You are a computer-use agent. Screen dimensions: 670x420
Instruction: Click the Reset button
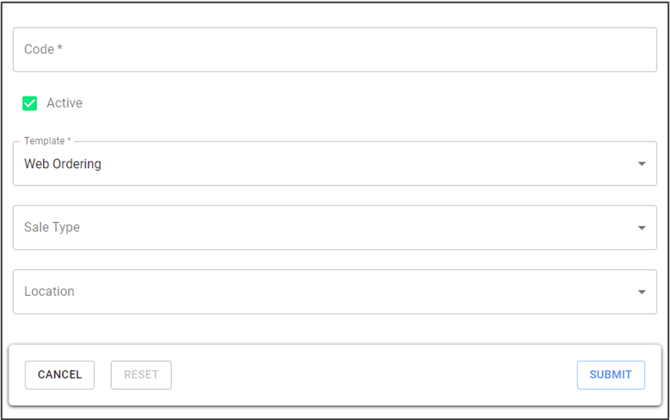point(141,375)
